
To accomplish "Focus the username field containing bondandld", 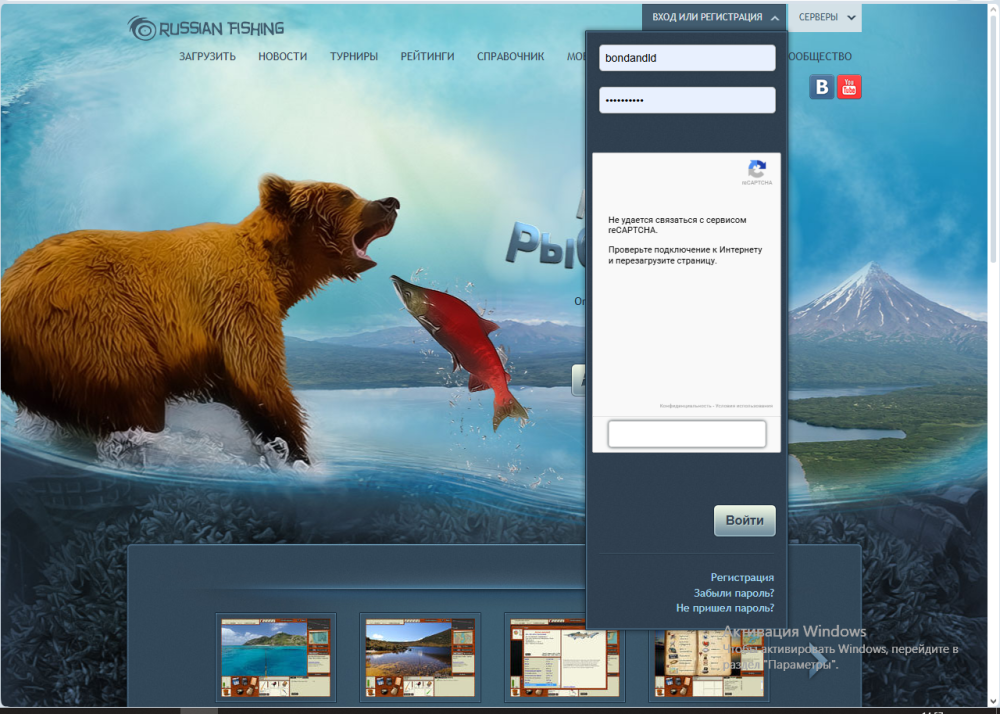I will click(687, 58).
